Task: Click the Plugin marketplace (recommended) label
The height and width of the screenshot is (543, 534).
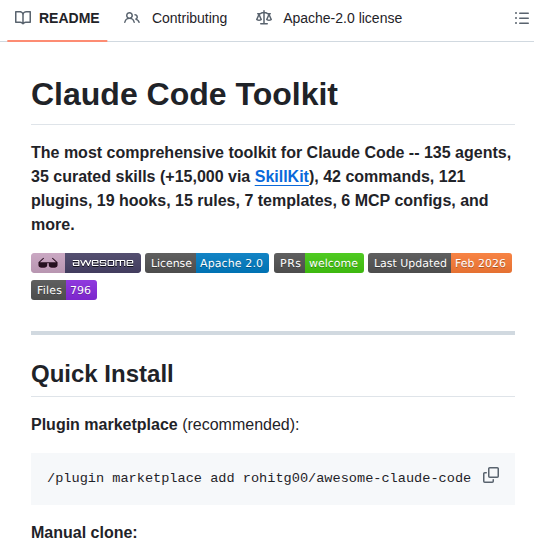Action: click(165, 425)
